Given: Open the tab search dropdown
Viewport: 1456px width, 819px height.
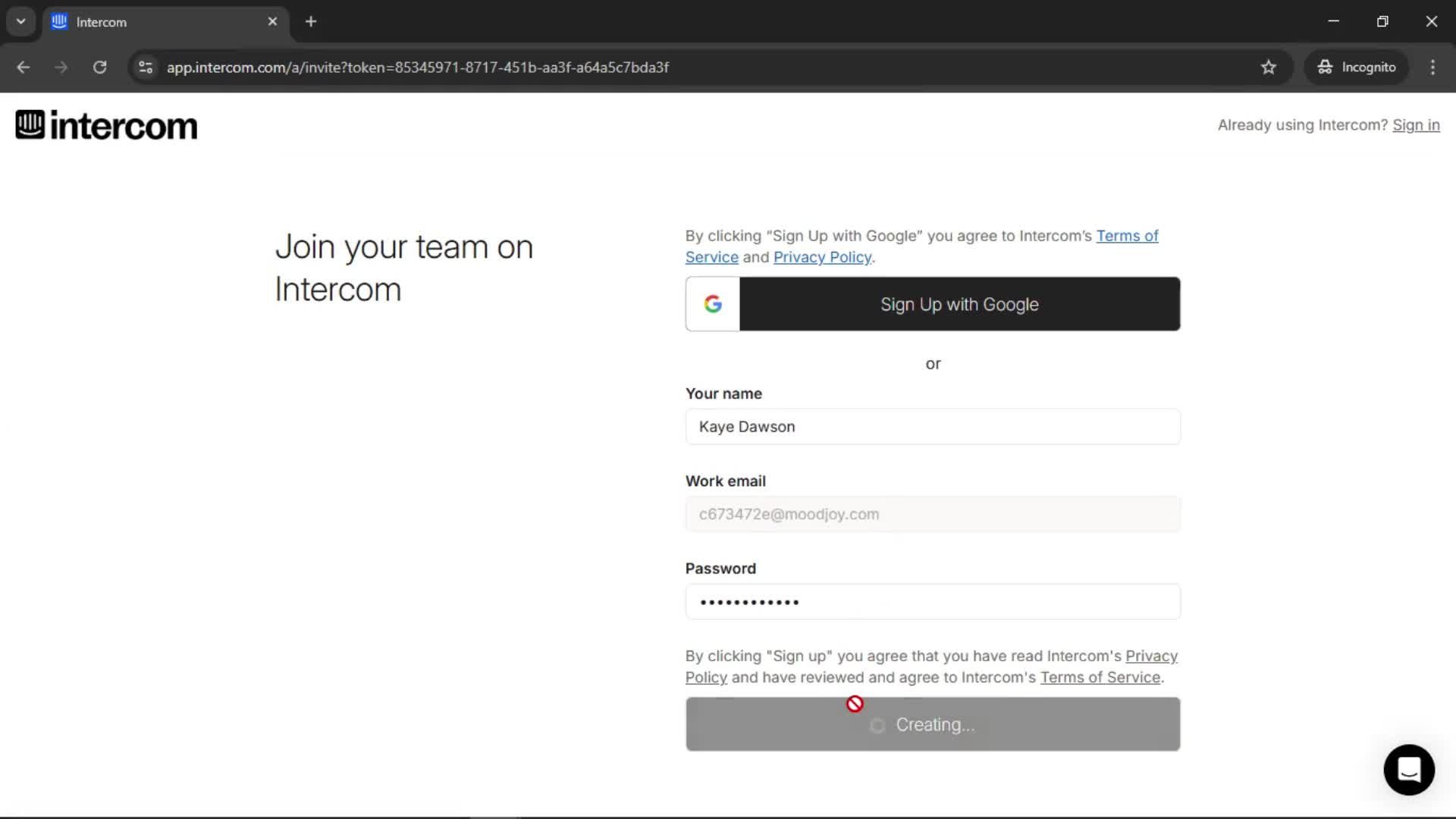Looking at the screenshot, I should tap(21, 22).
